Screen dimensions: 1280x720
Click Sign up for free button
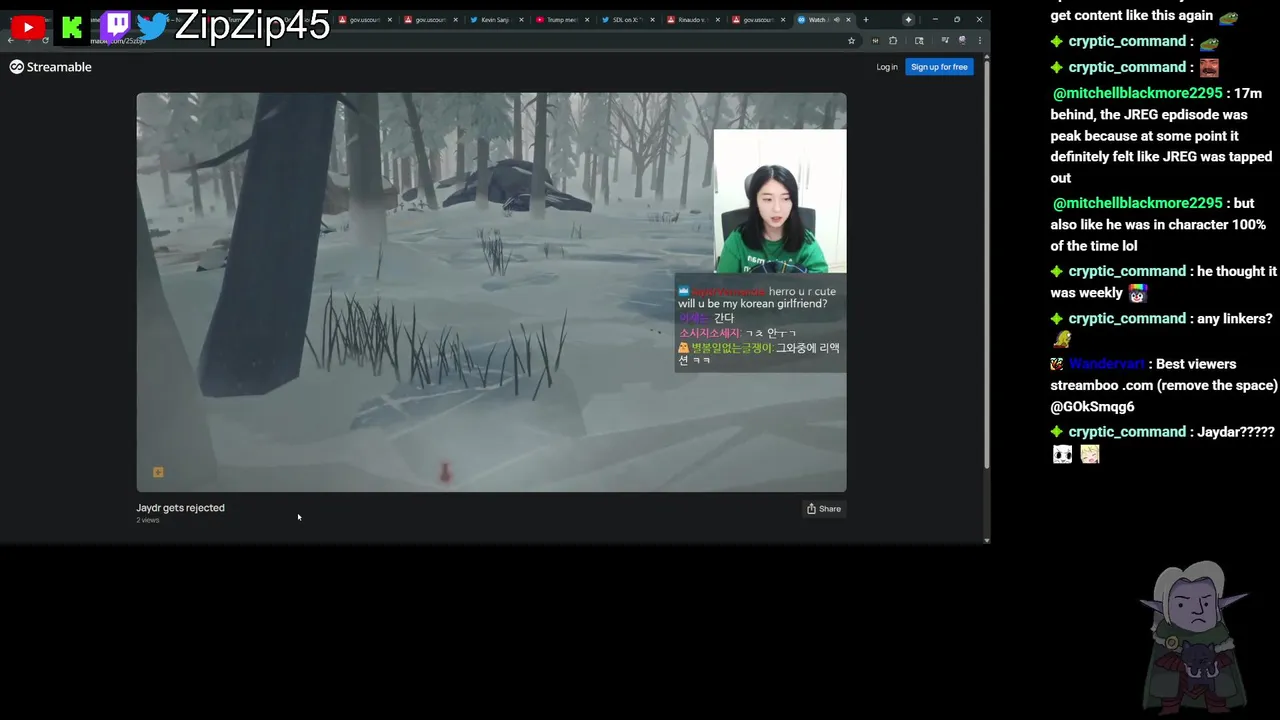(939, 67)
